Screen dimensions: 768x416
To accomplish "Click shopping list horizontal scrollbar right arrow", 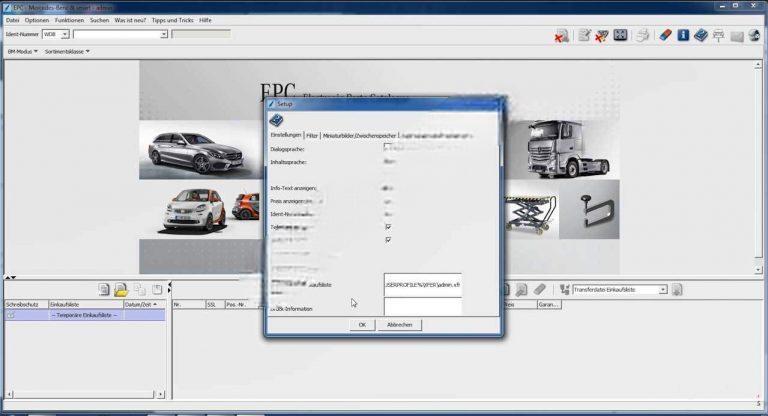I will (x=161, y=394).
